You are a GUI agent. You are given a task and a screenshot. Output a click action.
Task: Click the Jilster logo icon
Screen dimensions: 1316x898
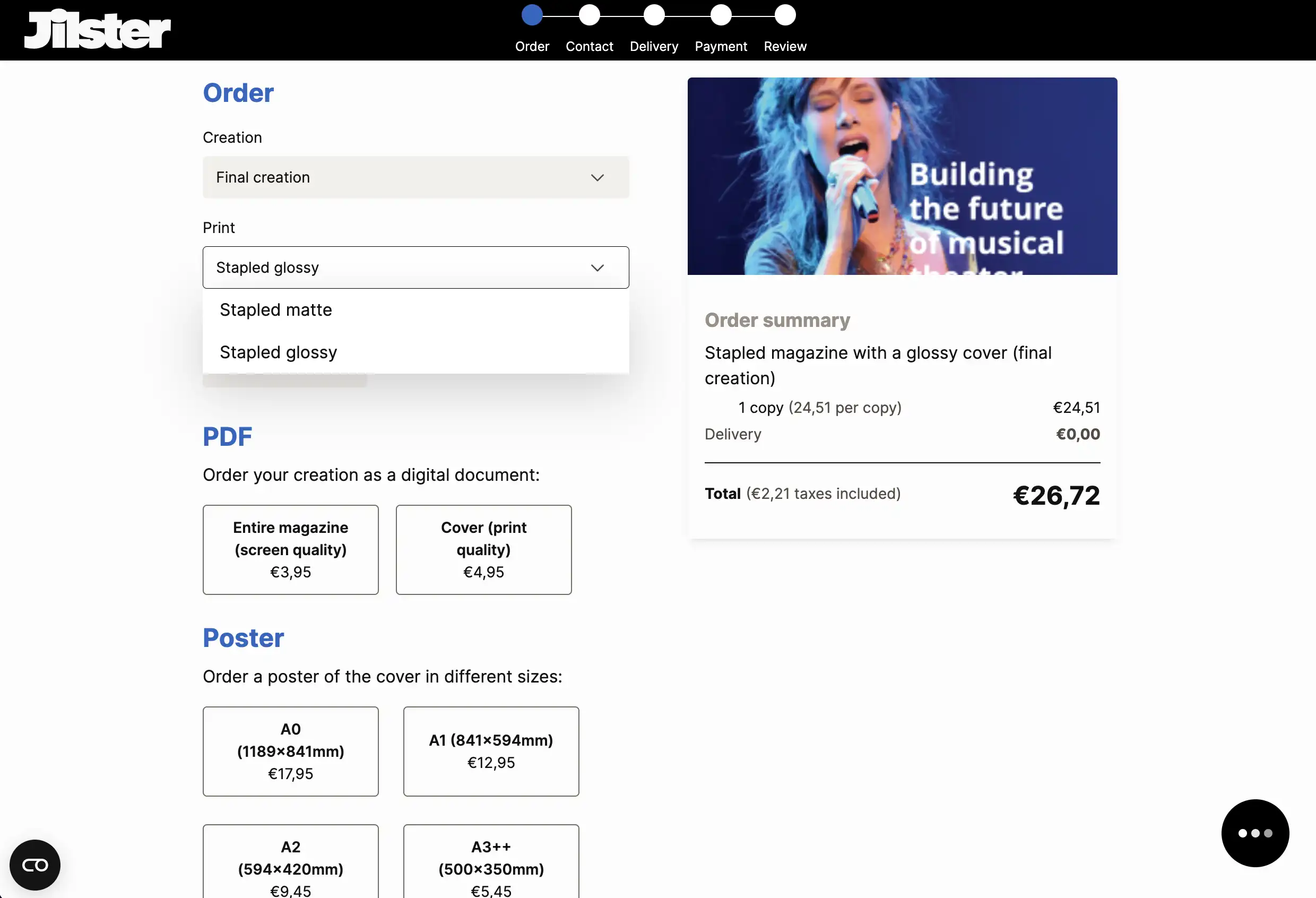coord(97,28)
